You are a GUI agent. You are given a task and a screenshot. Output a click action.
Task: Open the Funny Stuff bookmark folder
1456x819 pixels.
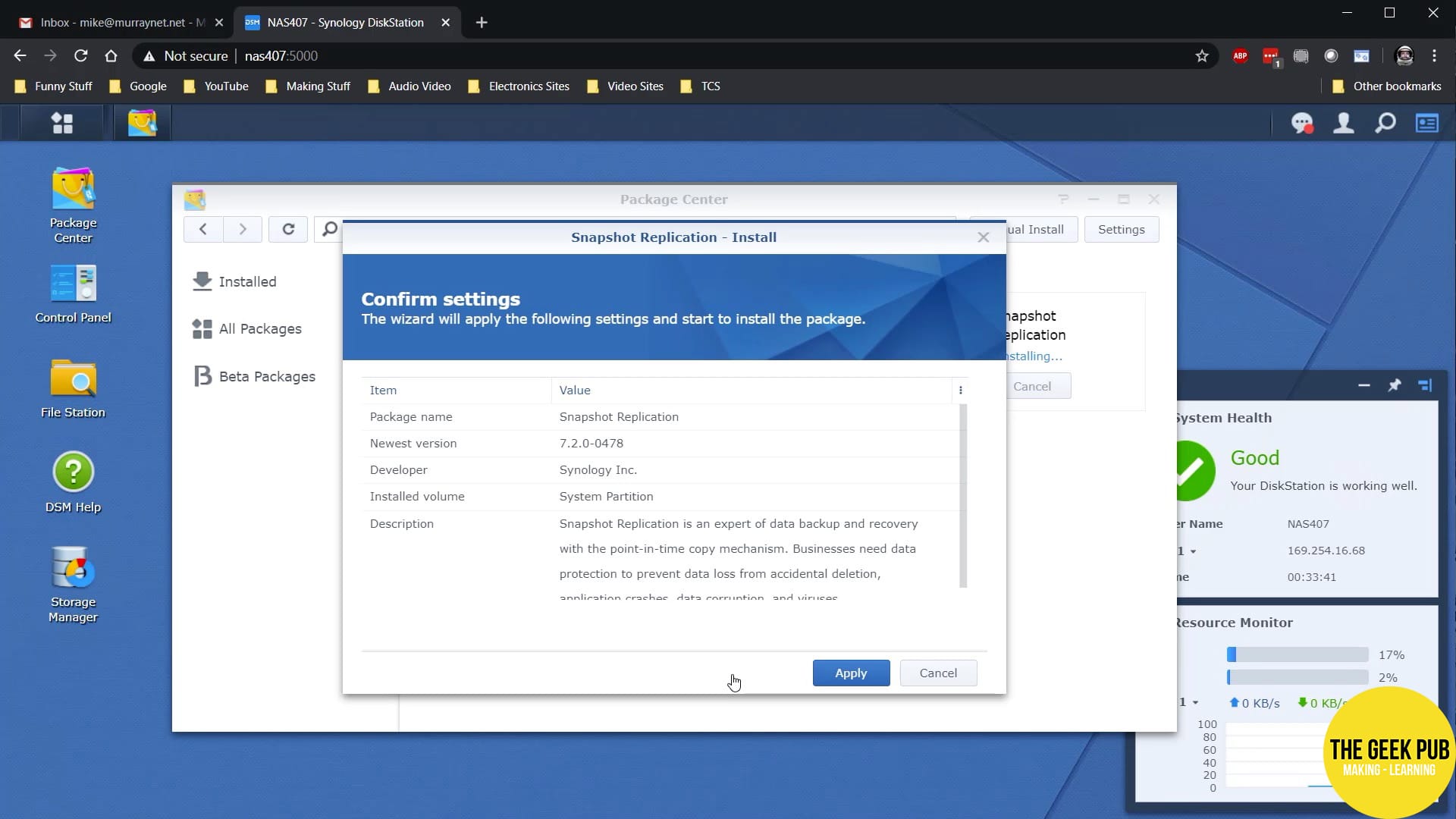(53, 86)
